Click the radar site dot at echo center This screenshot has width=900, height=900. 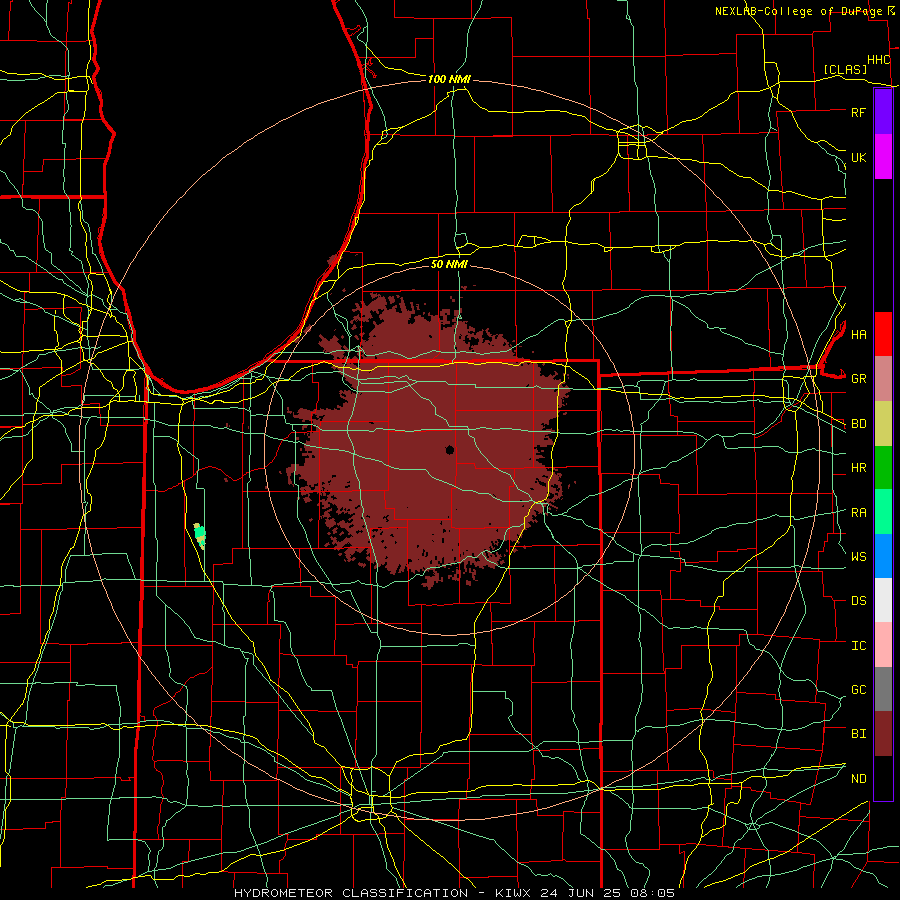click(x=450, y=449)
